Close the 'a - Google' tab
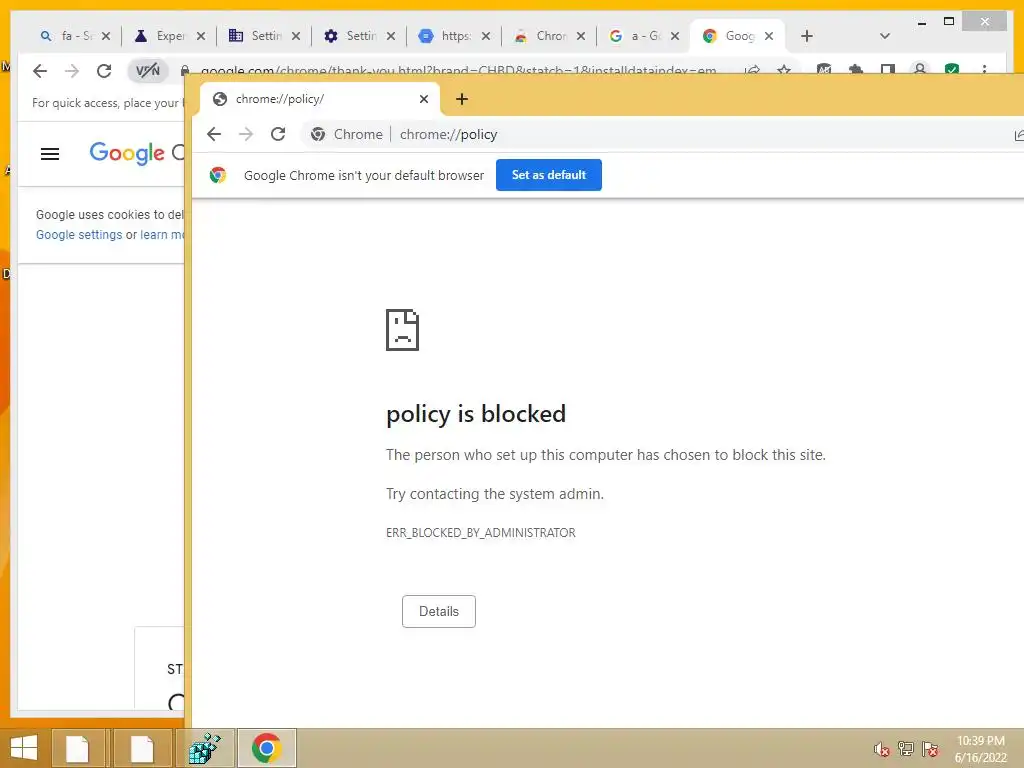 click(x=675, y=36)
